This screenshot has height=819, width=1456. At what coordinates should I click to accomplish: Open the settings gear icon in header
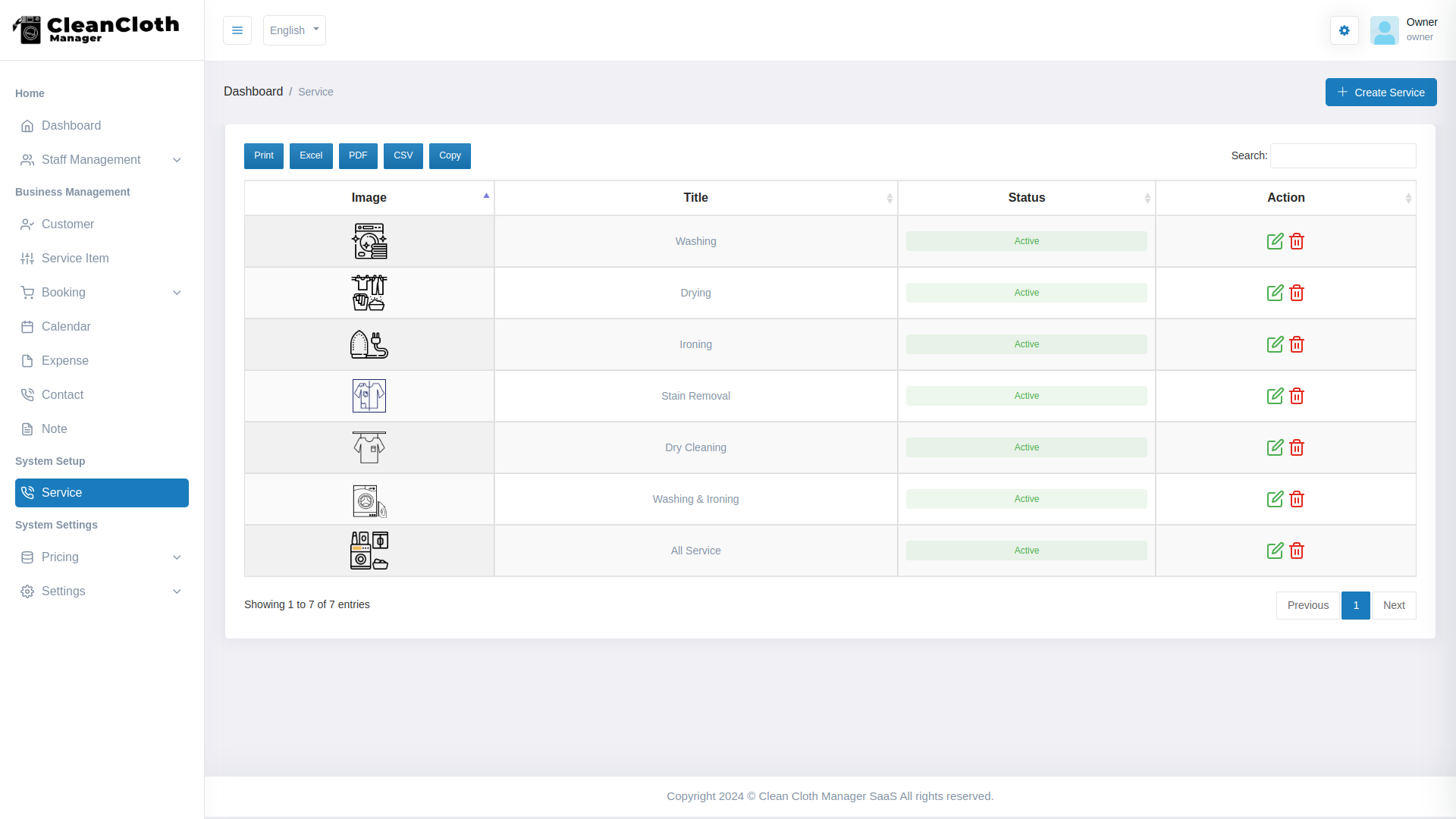[1344, 30]
